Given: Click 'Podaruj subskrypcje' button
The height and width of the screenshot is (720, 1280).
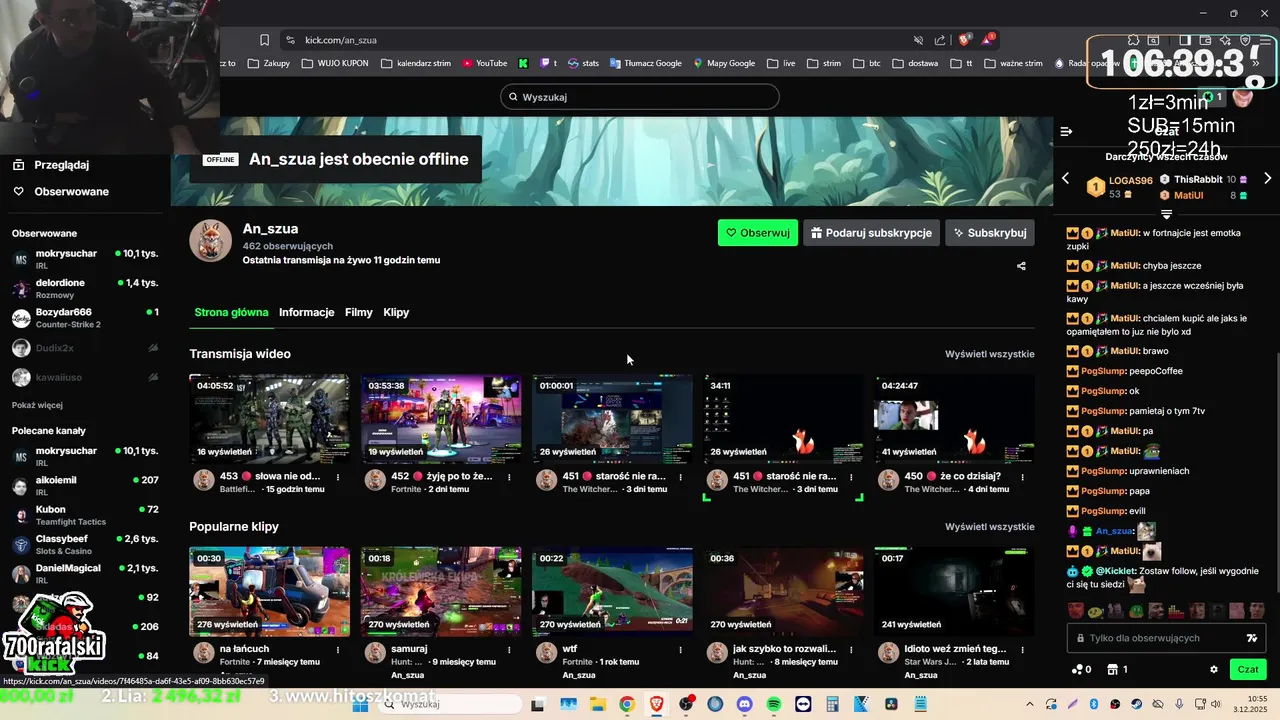Looking at the screenshot, I should point(871,233).
